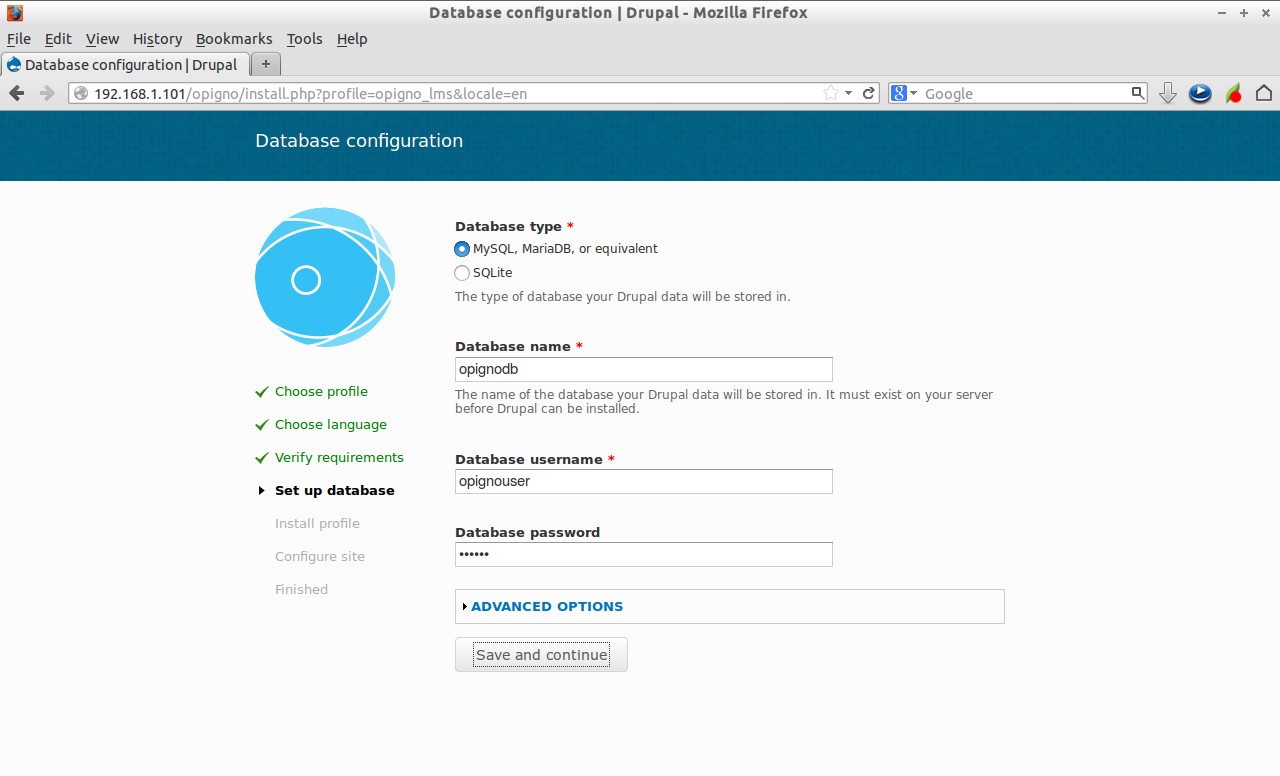Click the Database configuration page heading
Screen dimensions: 1280x776
coord(359,141)
